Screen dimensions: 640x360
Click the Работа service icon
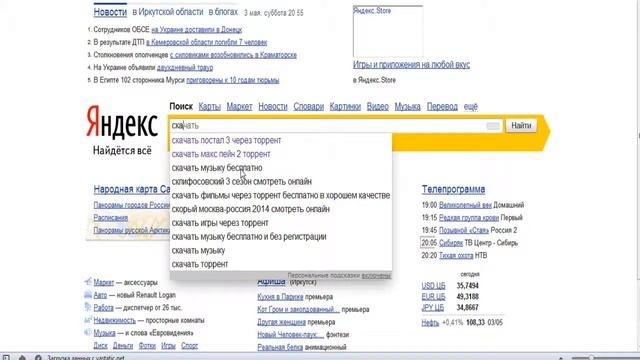(88, 307)
